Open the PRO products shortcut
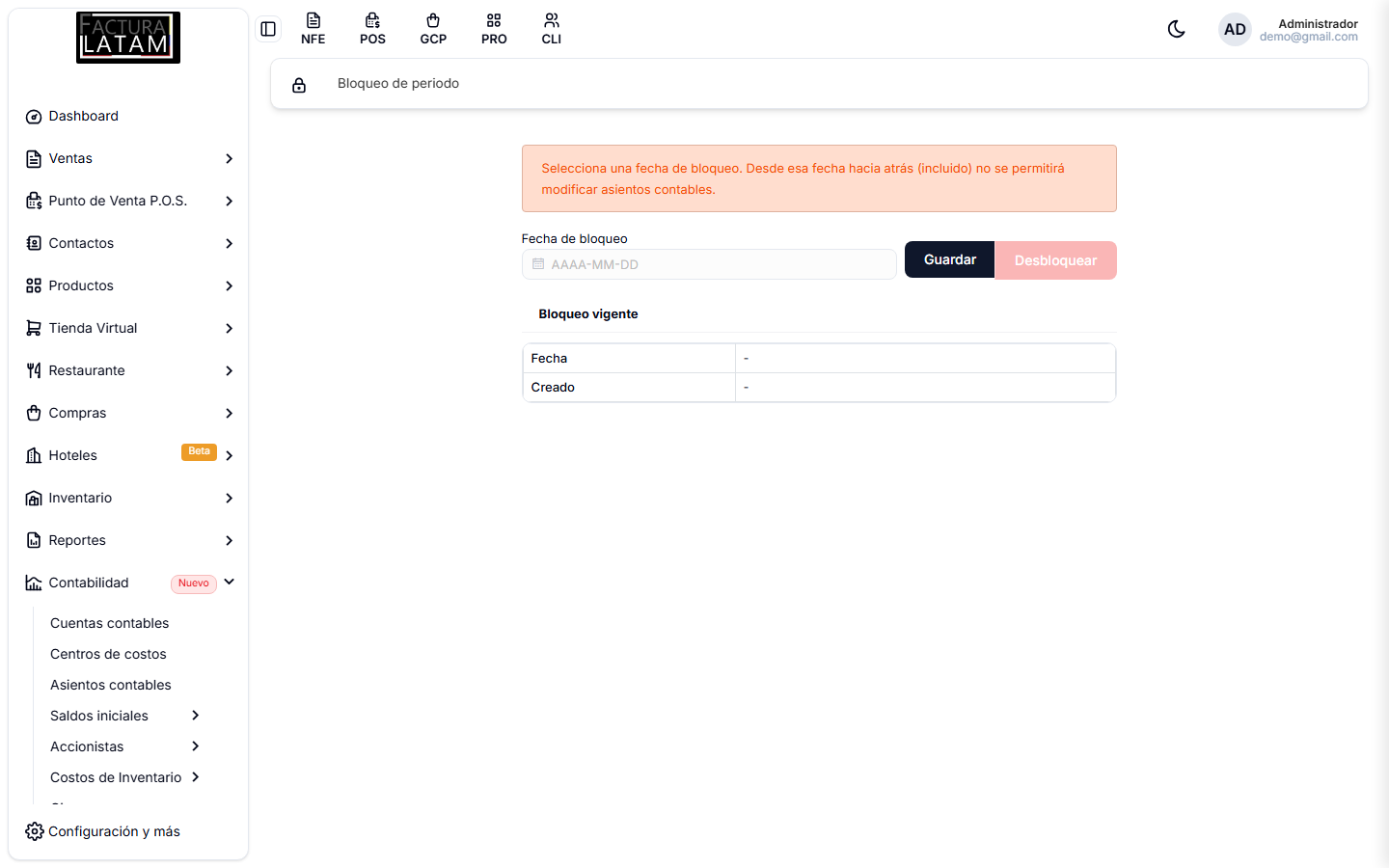 point(494,29)
